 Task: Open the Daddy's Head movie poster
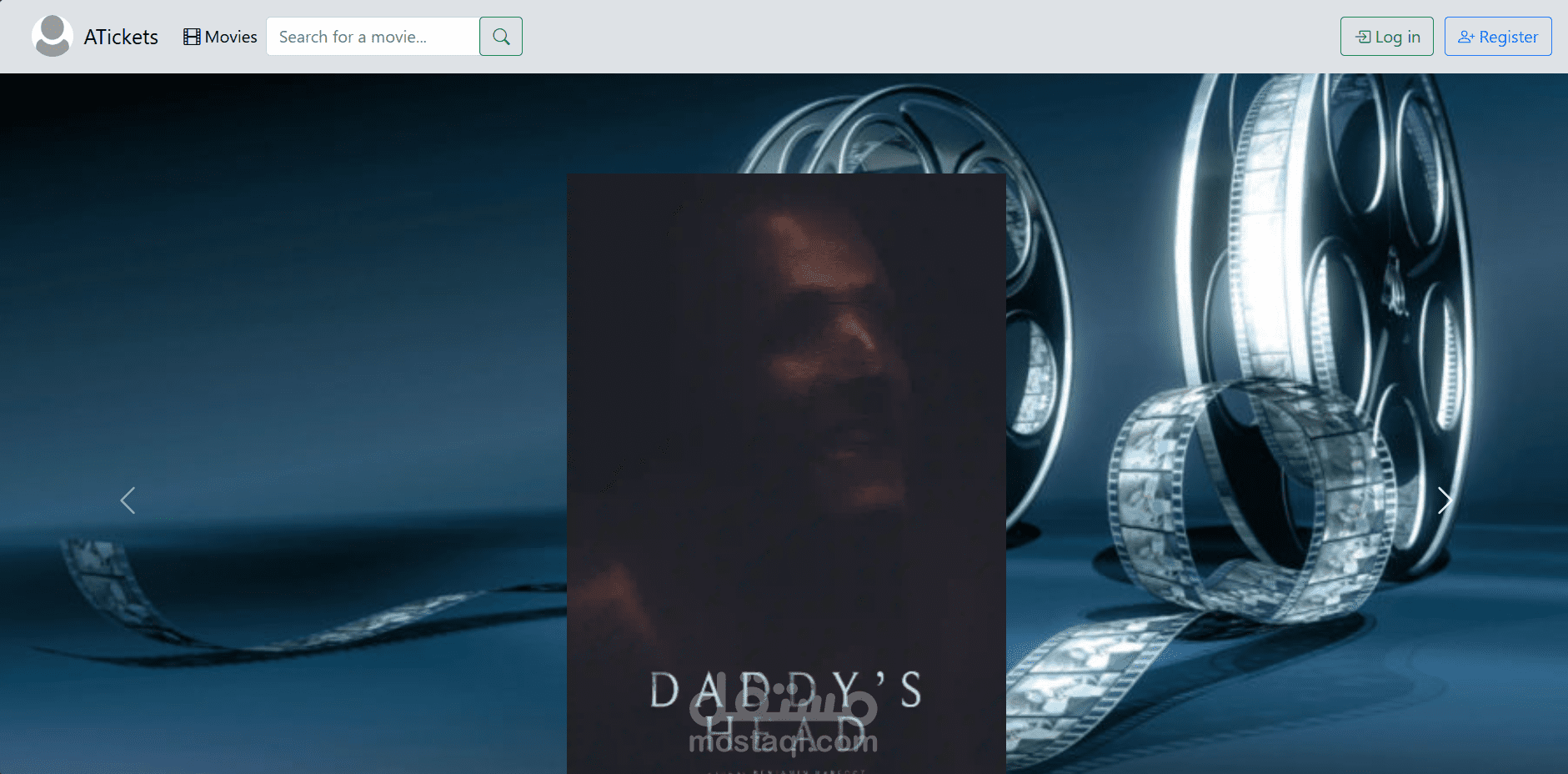pos(786,474)
